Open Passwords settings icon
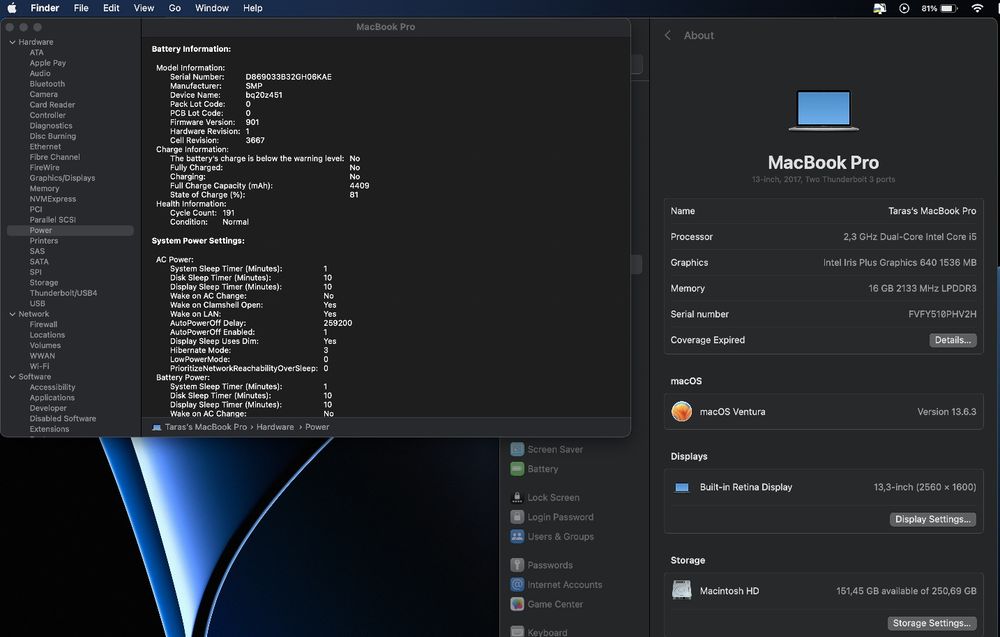The height and width of the screenshot is (637, 1000). [517, 565]
